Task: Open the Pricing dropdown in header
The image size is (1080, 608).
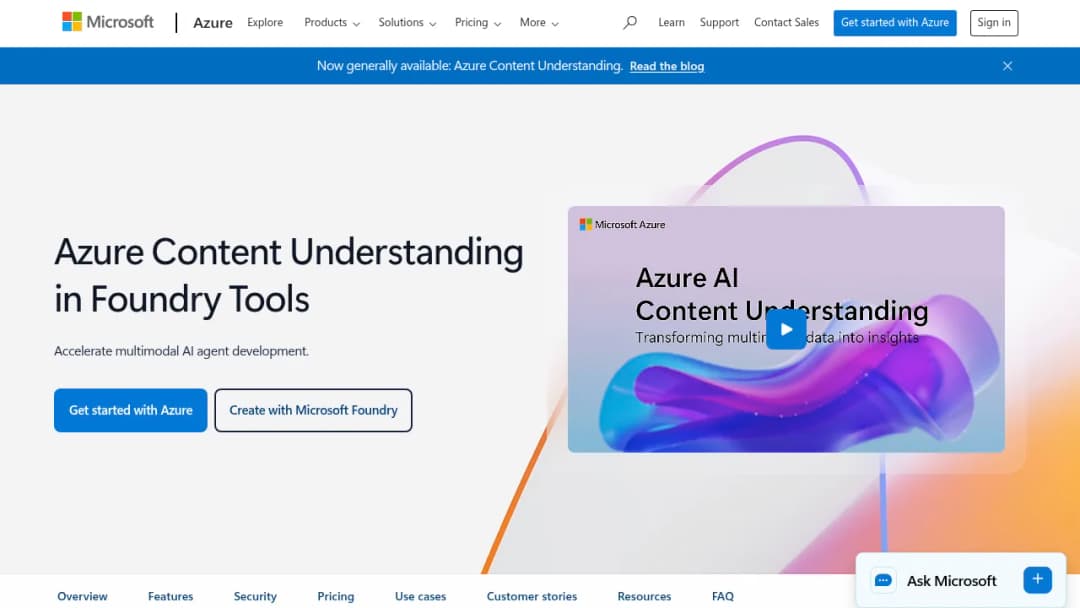Action: (x=477, y=23)
